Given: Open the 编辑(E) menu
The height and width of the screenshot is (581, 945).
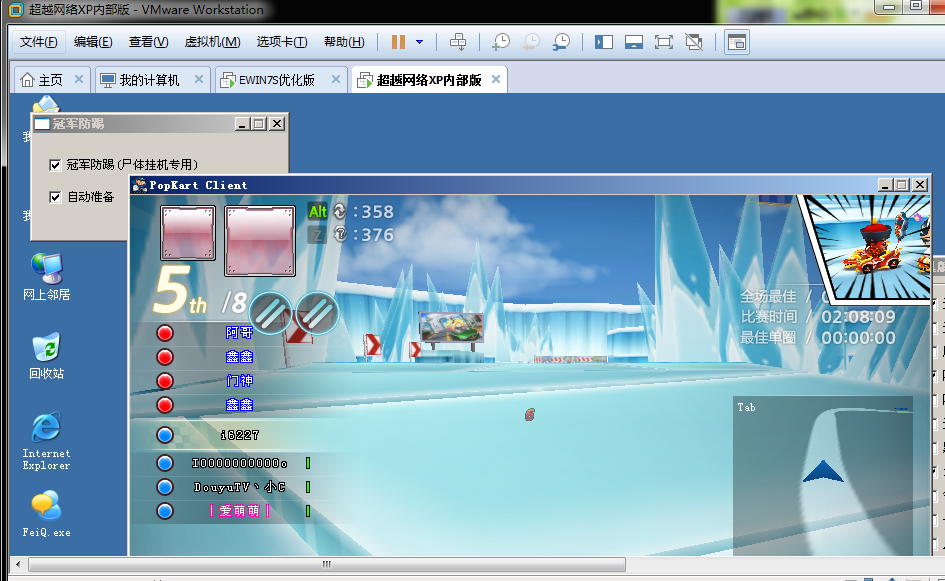Looking at the screenshot, I should (x=93, y=42).
